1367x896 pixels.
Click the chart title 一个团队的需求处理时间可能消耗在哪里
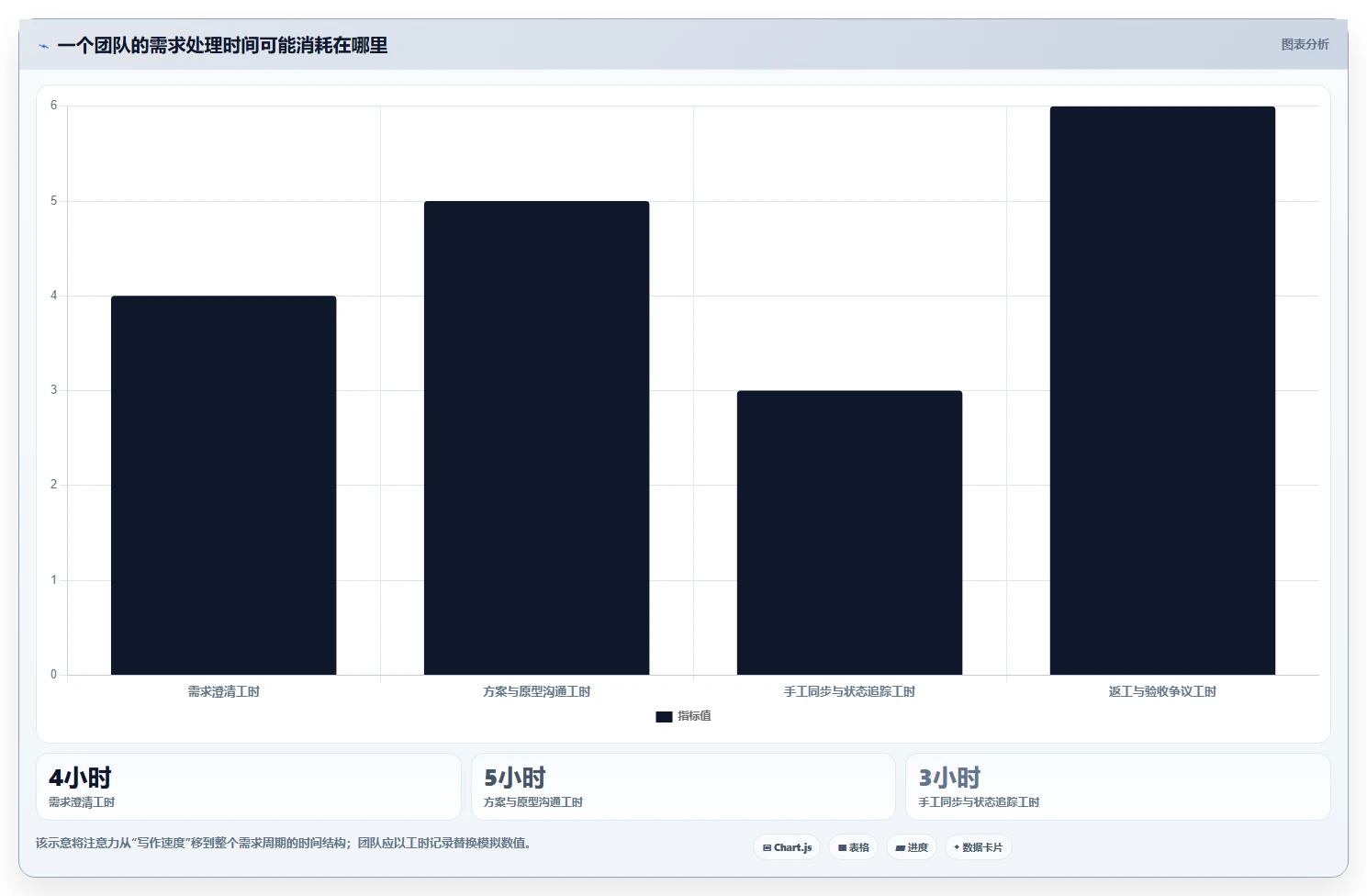point(222,46)
